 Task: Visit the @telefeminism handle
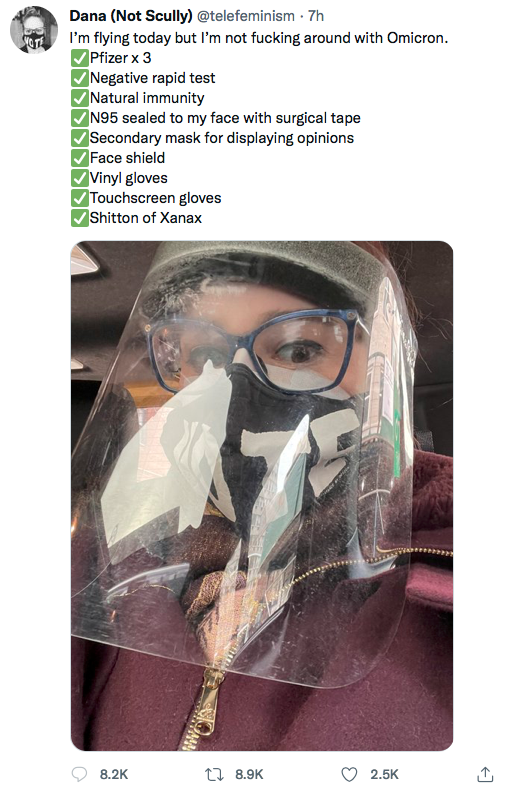tap(245, 16)
